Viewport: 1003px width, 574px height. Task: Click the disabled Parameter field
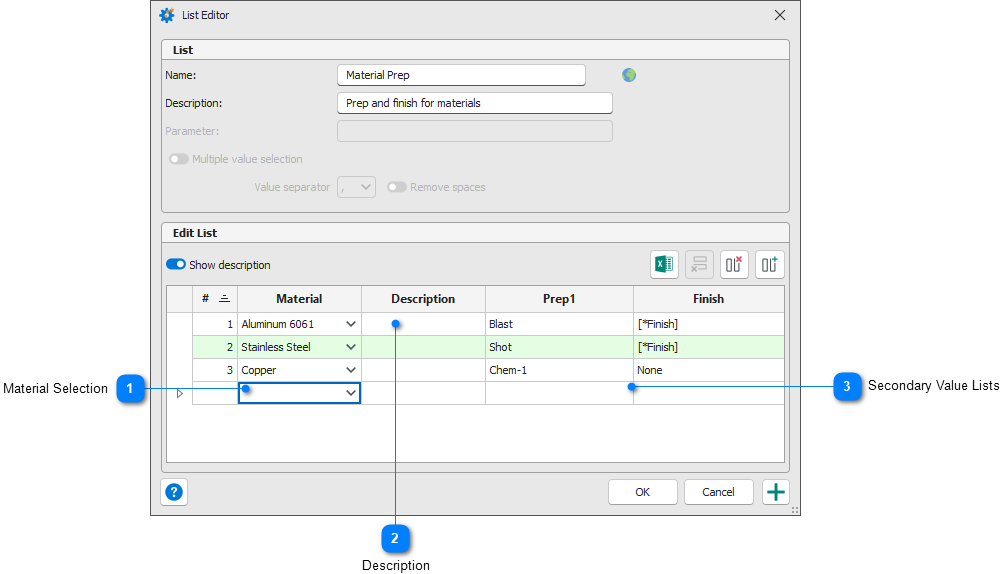pyautogui.click(x=475, y=131)
